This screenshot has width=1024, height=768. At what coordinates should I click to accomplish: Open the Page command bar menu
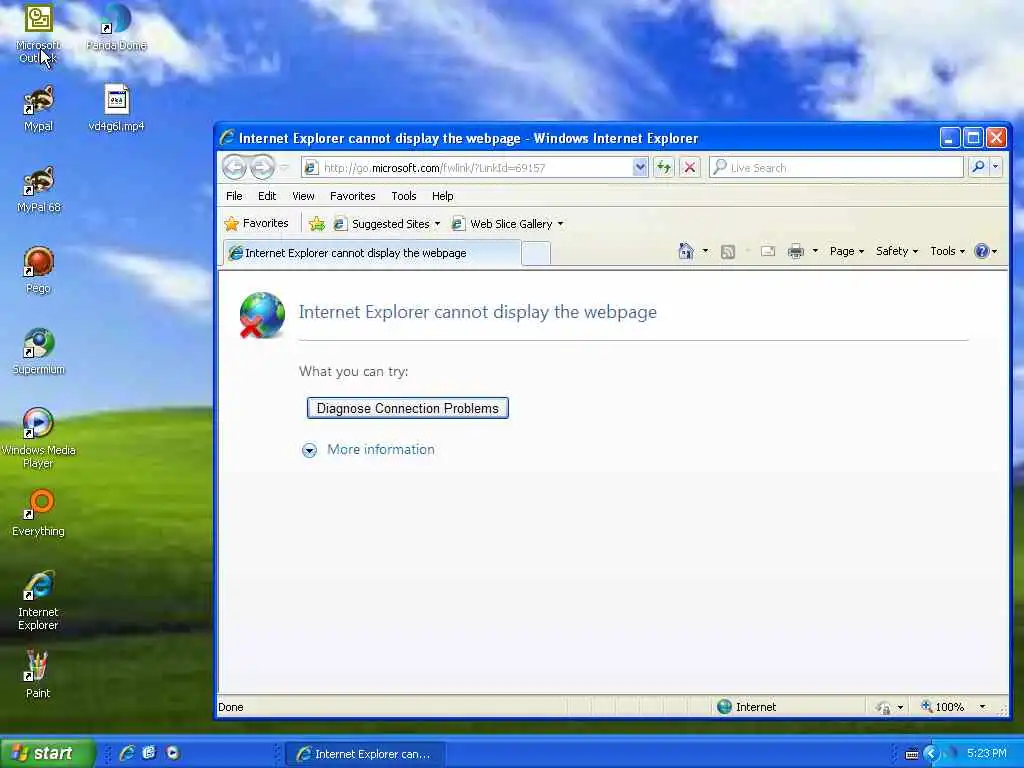point(846,251)
